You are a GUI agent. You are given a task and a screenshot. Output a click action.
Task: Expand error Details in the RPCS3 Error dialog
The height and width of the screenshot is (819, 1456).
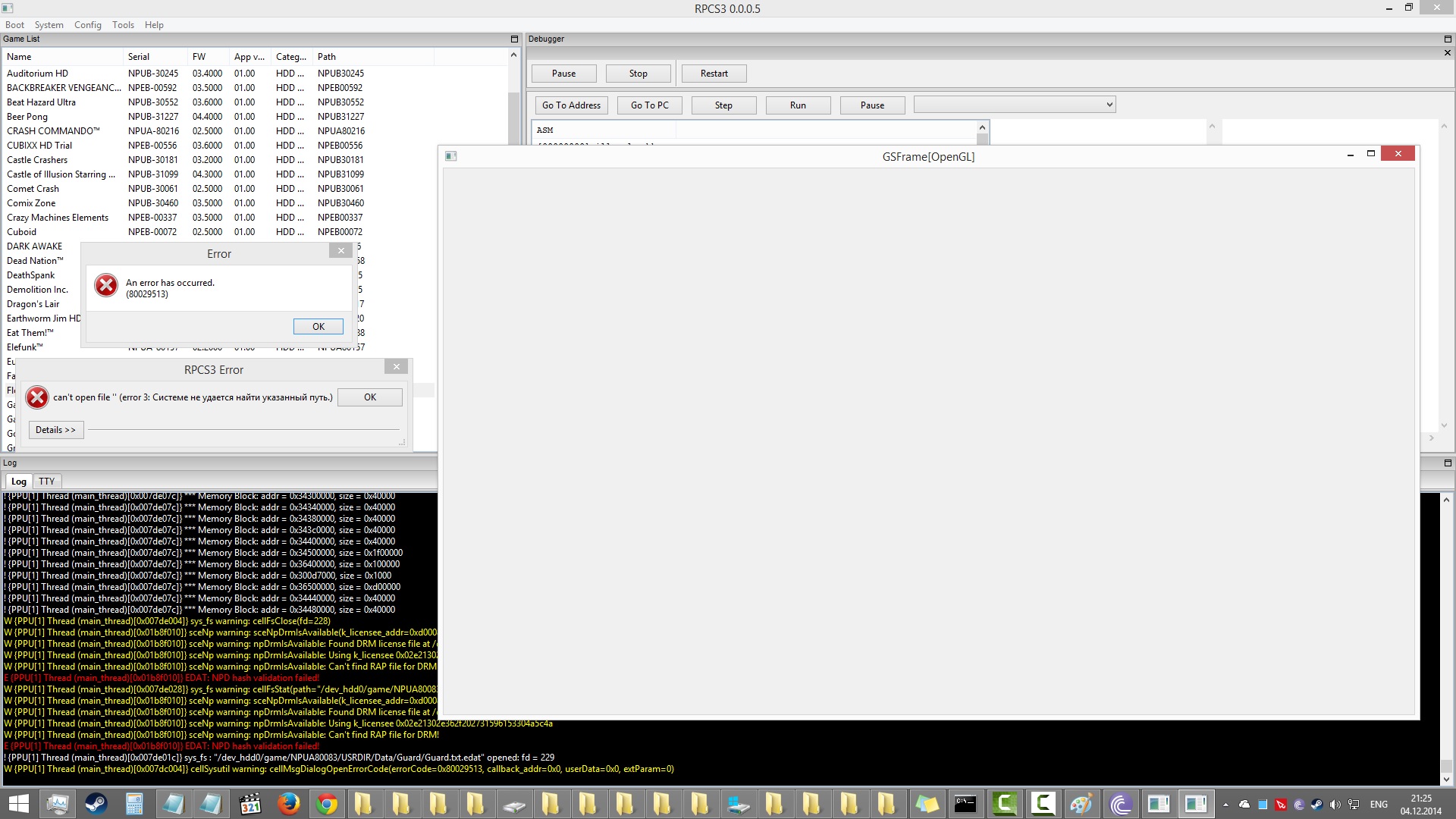pyautogui.click(x=55, y=430)
